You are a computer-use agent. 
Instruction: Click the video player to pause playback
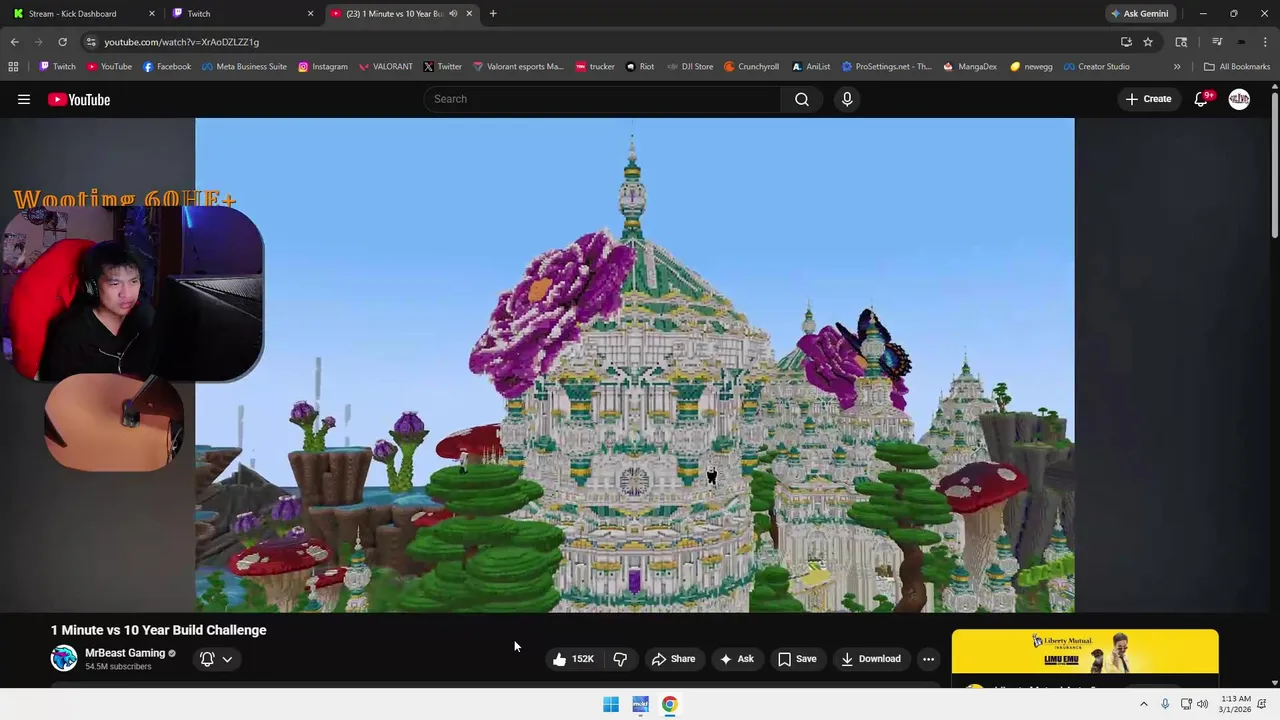pos(635,365)
